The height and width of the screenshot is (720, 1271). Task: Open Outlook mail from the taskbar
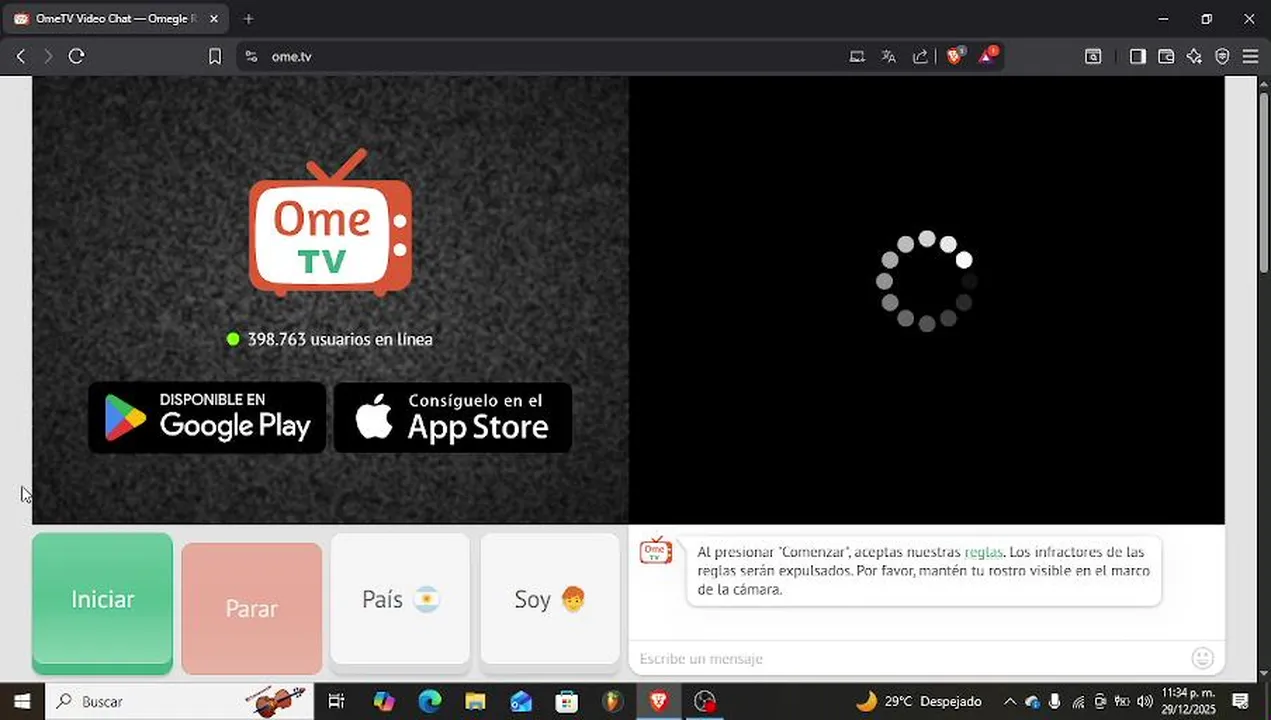[x=521, y=701]
